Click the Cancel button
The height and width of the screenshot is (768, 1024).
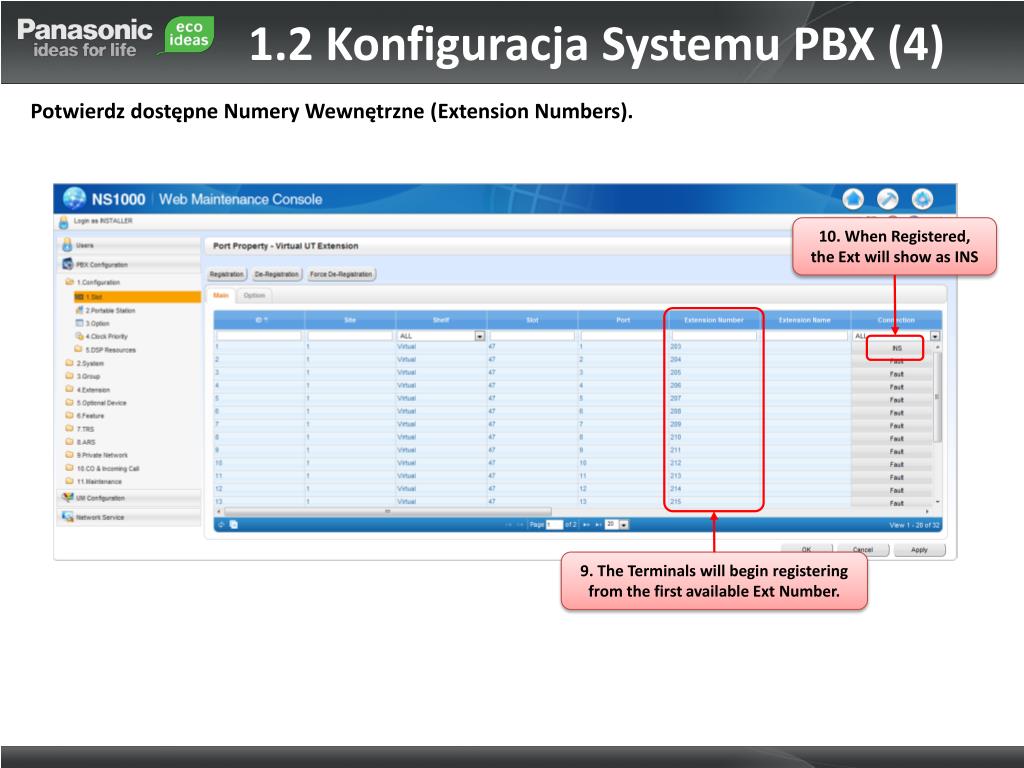click(863, 550)
